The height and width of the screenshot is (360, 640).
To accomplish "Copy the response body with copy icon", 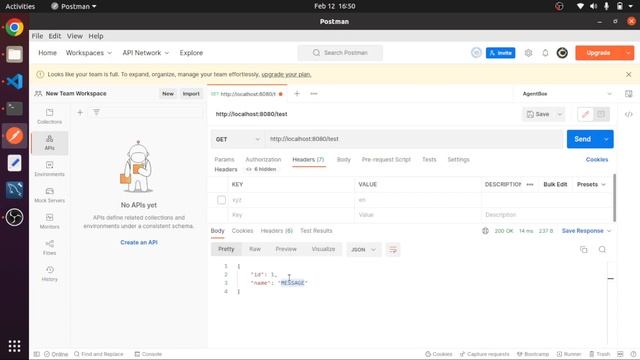I will 584,249.
